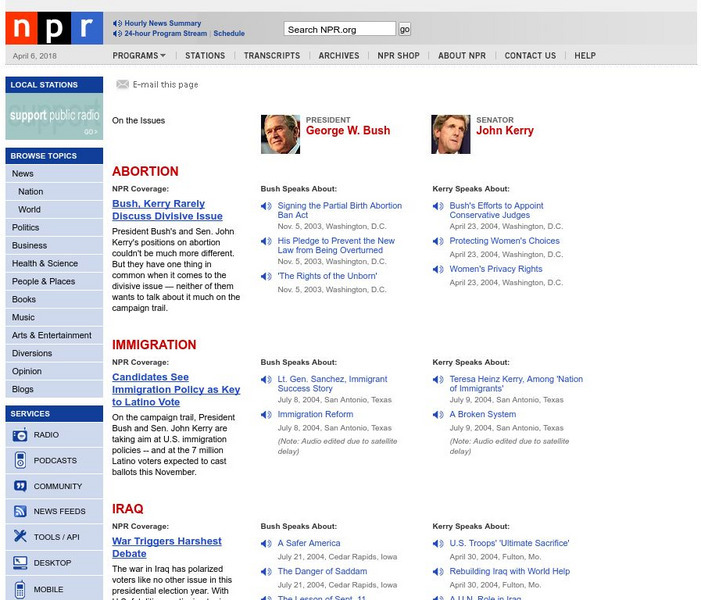Browse the Blogs topic
The image size is (701, 600).
[x=54, y=389]
